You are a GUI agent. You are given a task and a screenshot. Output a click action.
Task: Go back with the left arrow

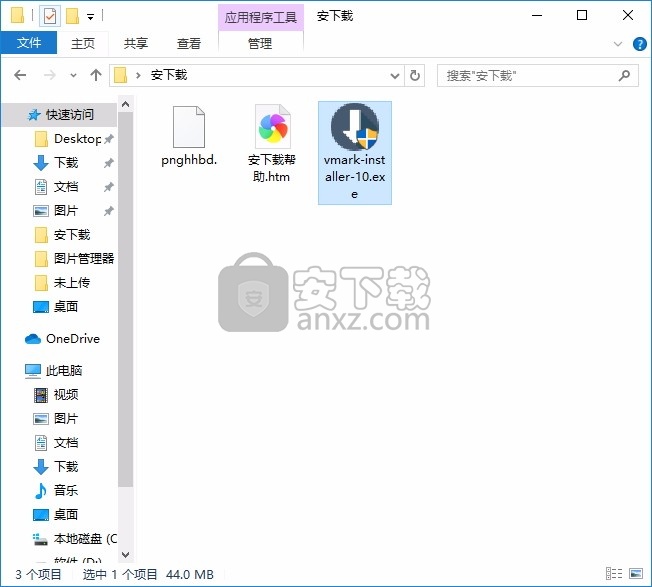tap(20, 75)
